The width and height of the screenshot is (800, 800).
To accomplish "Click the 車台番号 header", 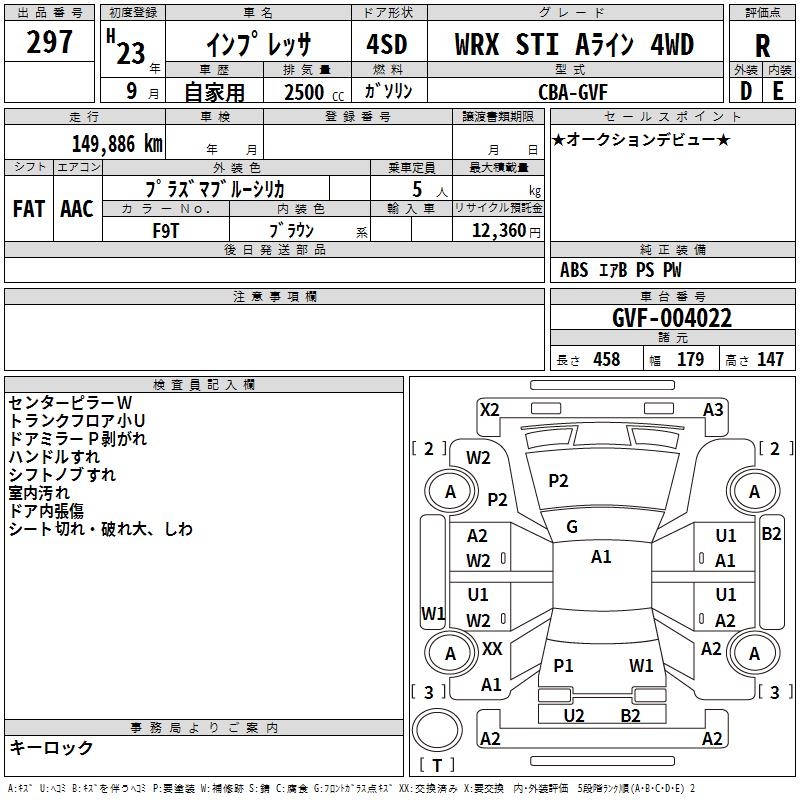I will [x=672, y=296].
